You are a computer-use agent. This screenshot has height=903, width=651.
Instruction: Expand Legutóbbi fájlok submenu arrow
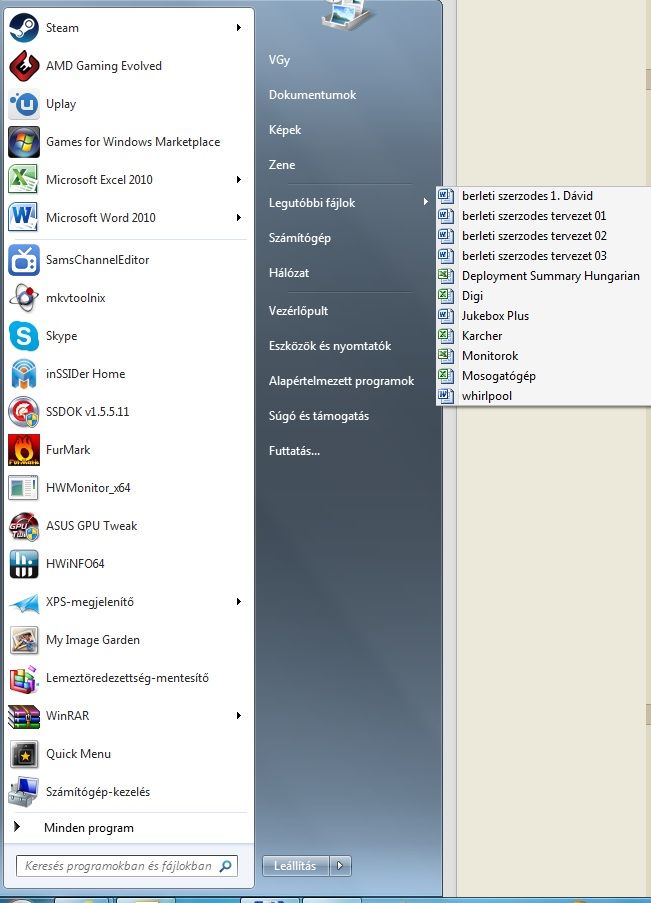click(x=425, y=202)
